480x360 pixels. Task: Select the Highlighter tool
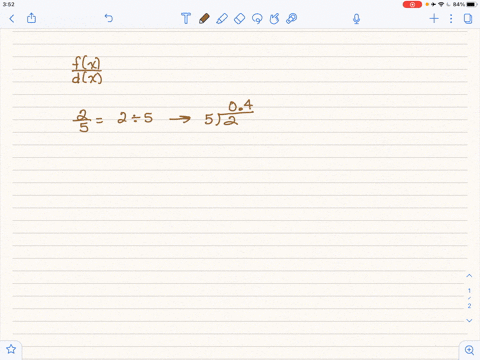tap(222, 18)
